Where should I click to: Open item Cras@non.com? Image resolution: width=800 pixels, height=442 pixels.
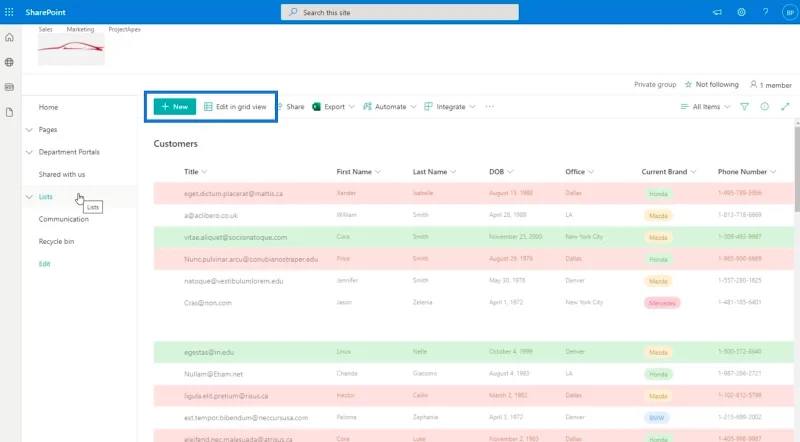208,303
